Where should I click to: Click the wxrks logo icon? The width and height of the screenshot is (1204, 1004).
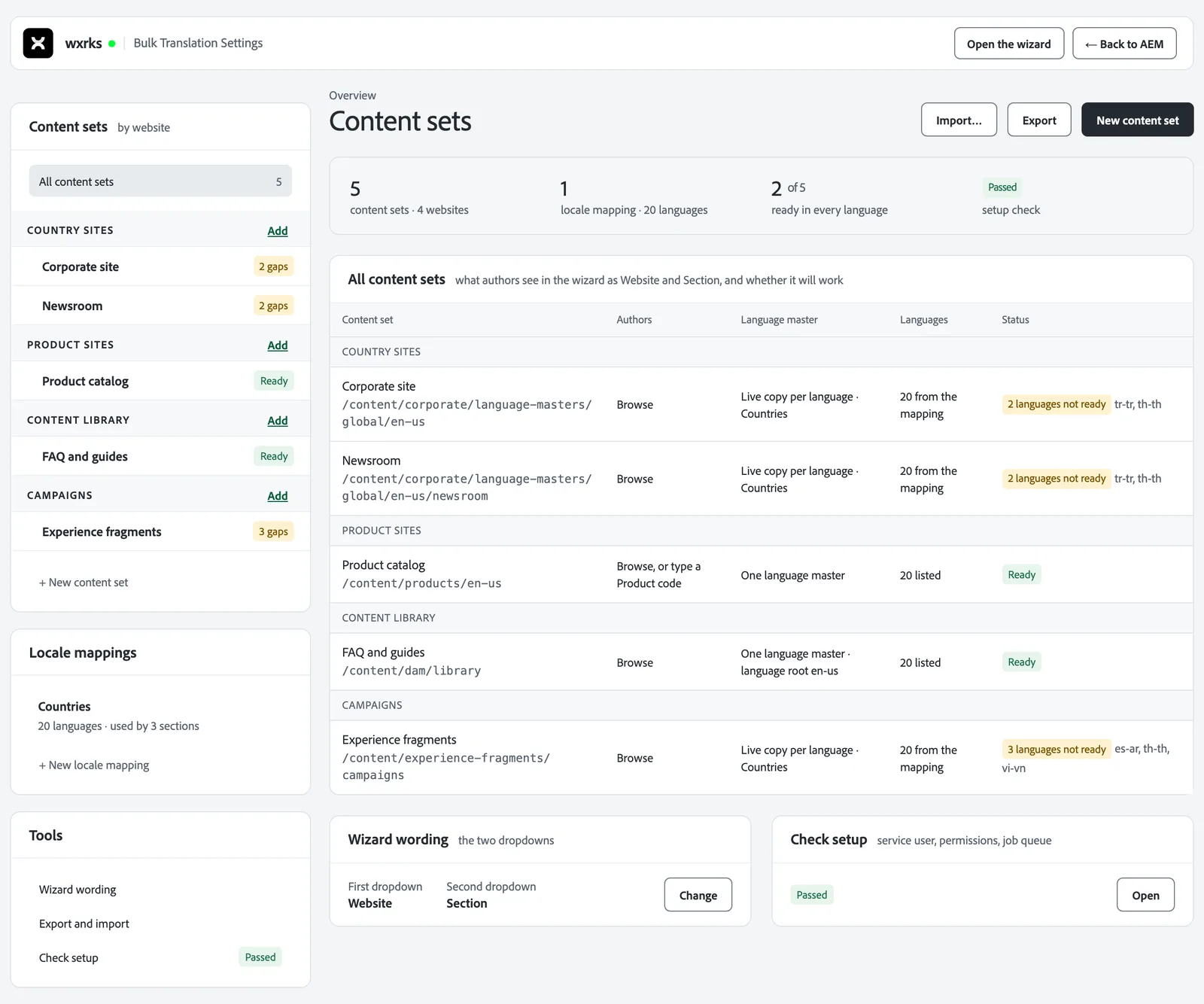point(38,43)
